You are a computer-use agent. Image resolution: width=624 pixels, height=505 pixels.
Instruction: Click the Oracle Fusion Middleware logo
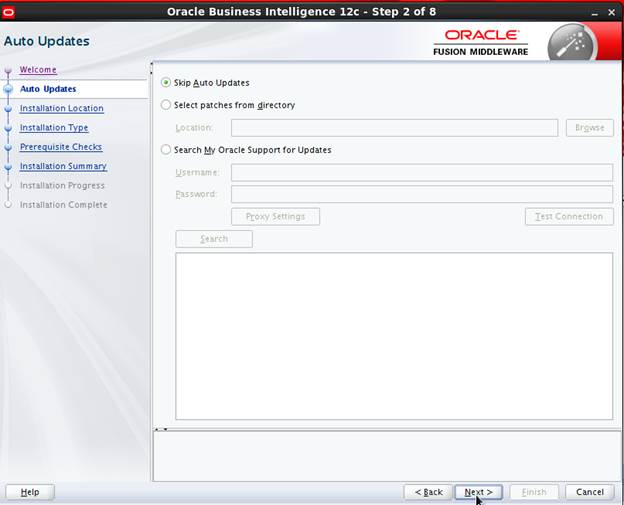tap(481, 43)
